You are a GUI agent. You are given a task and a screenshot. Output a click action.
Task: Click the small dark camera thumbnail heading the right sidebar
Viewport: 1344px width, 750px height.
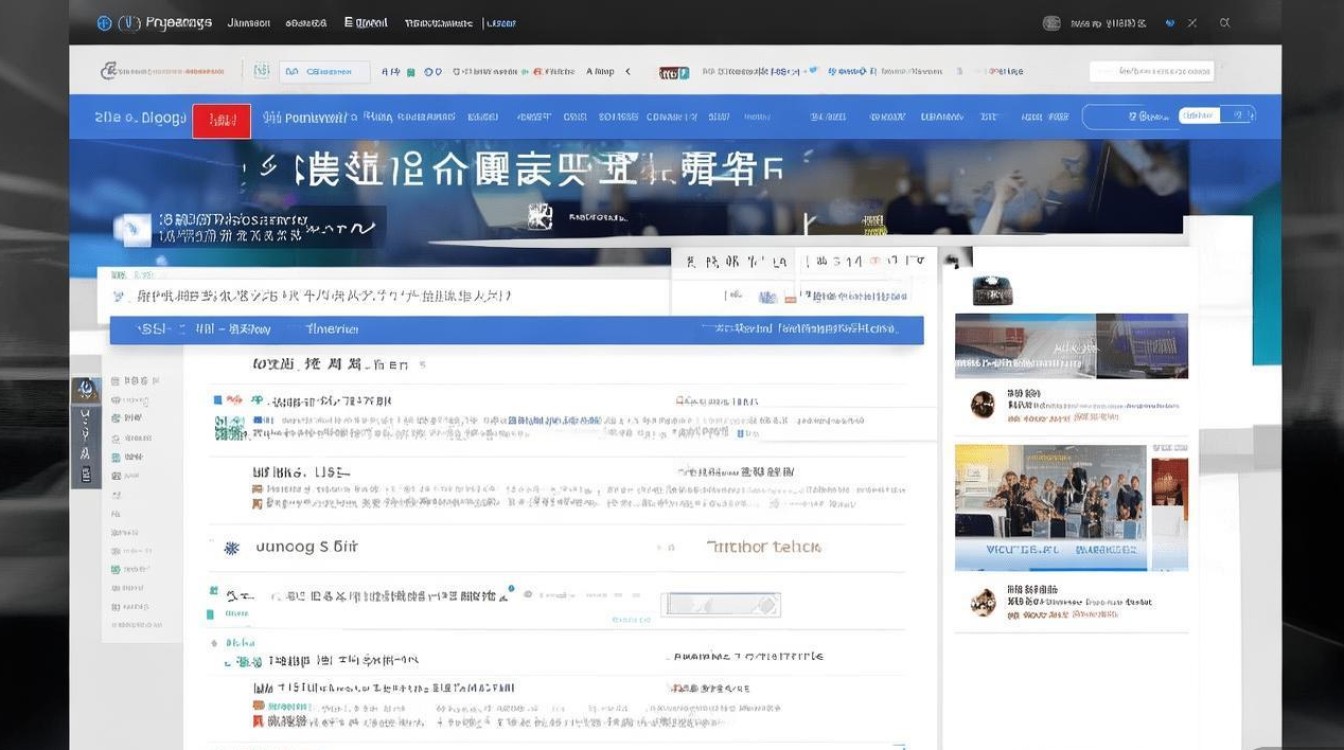(x=992, y=290)
